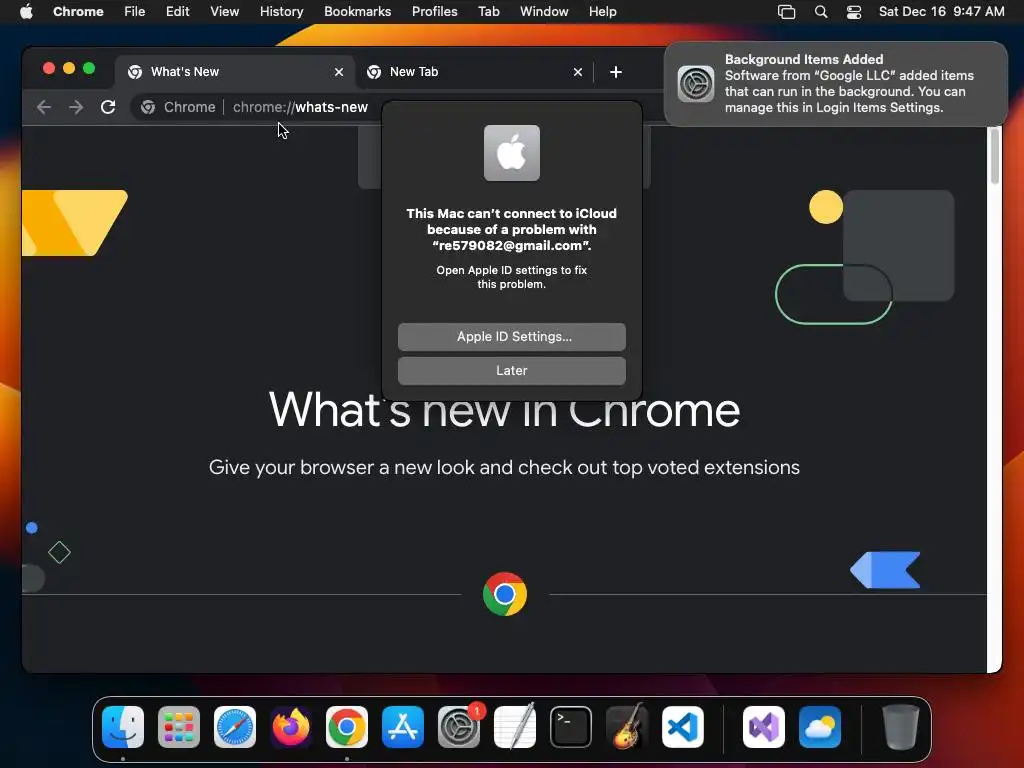Screen dimensions: 1024x768
Task: Open the History menu
Action: [281, 12]
